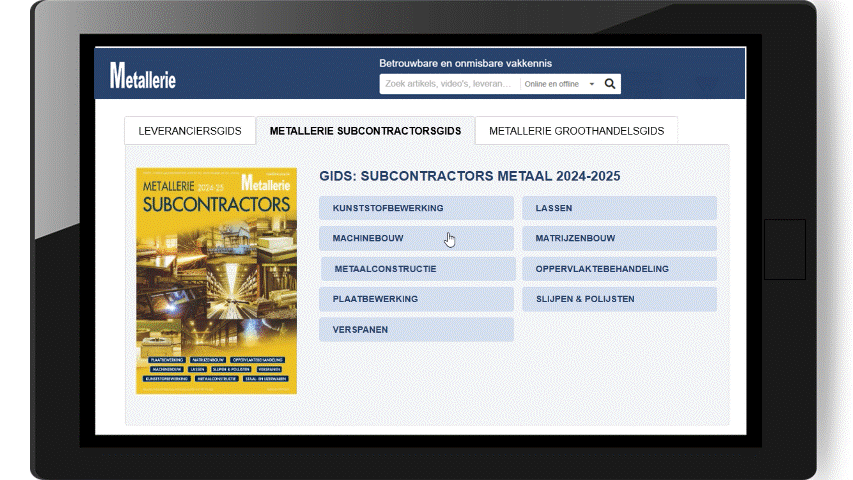853x480 pixels.
Task: Open the Metallerie logo homepage
Action: pos(143,75)
